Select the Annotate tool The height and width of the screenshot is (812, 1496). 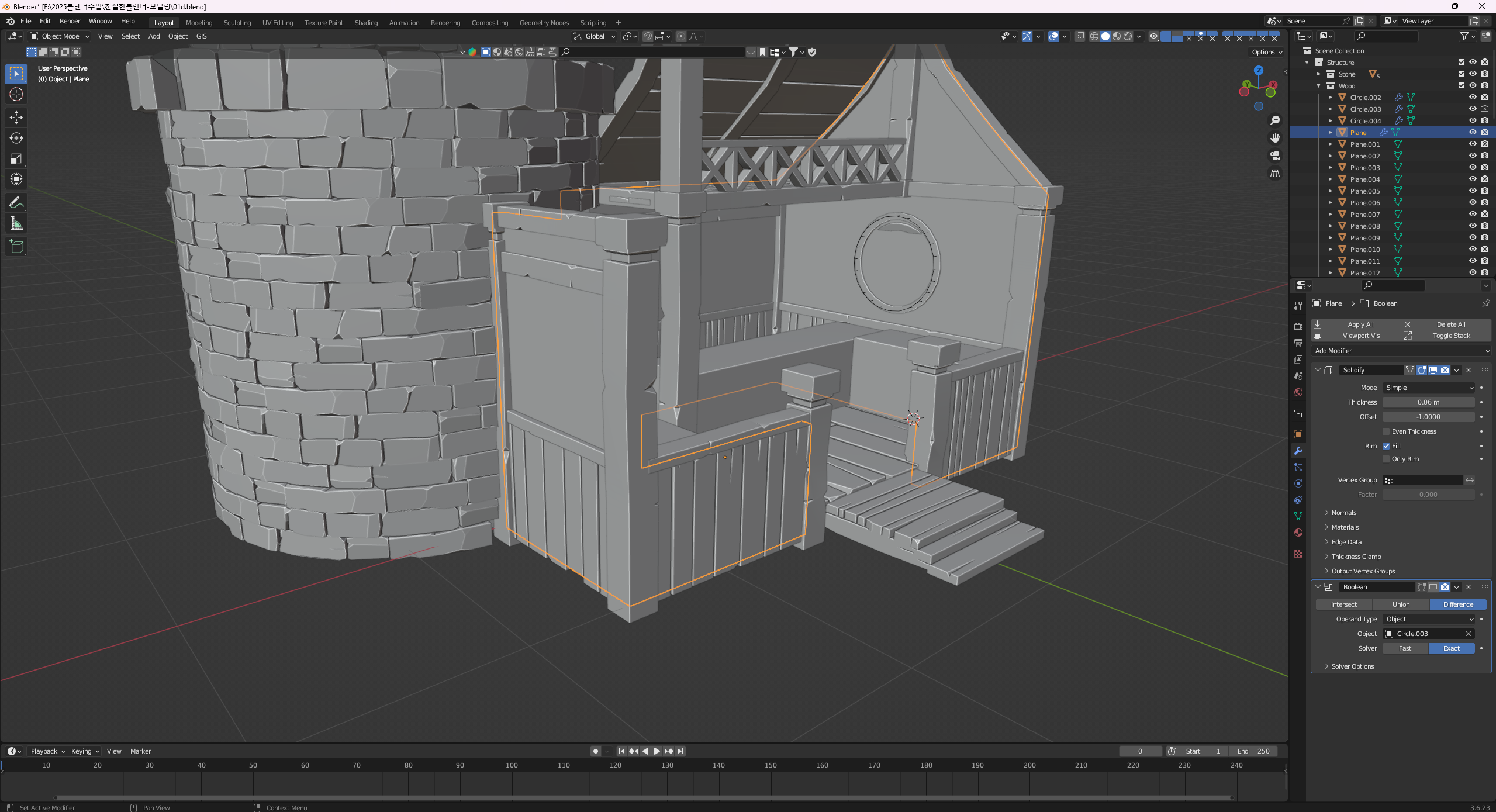coord(16,203)
